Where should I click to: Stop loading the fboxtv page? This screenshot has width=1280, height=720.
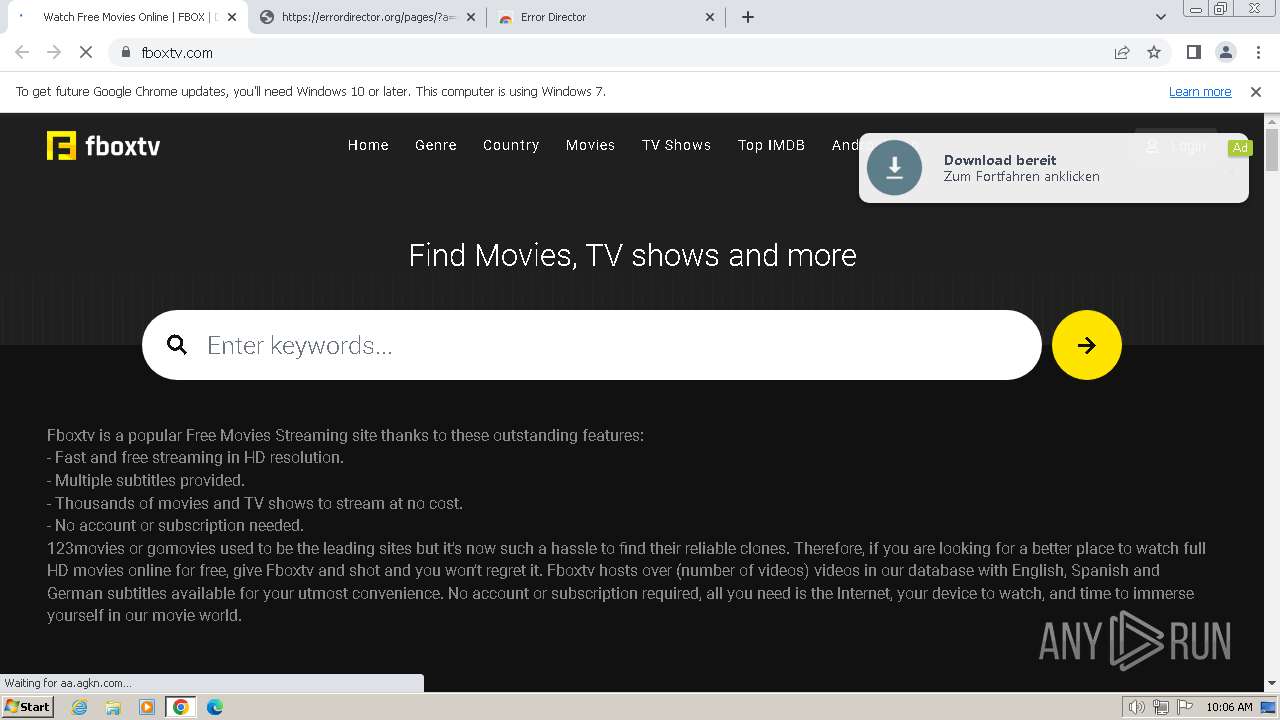point(86,53)
